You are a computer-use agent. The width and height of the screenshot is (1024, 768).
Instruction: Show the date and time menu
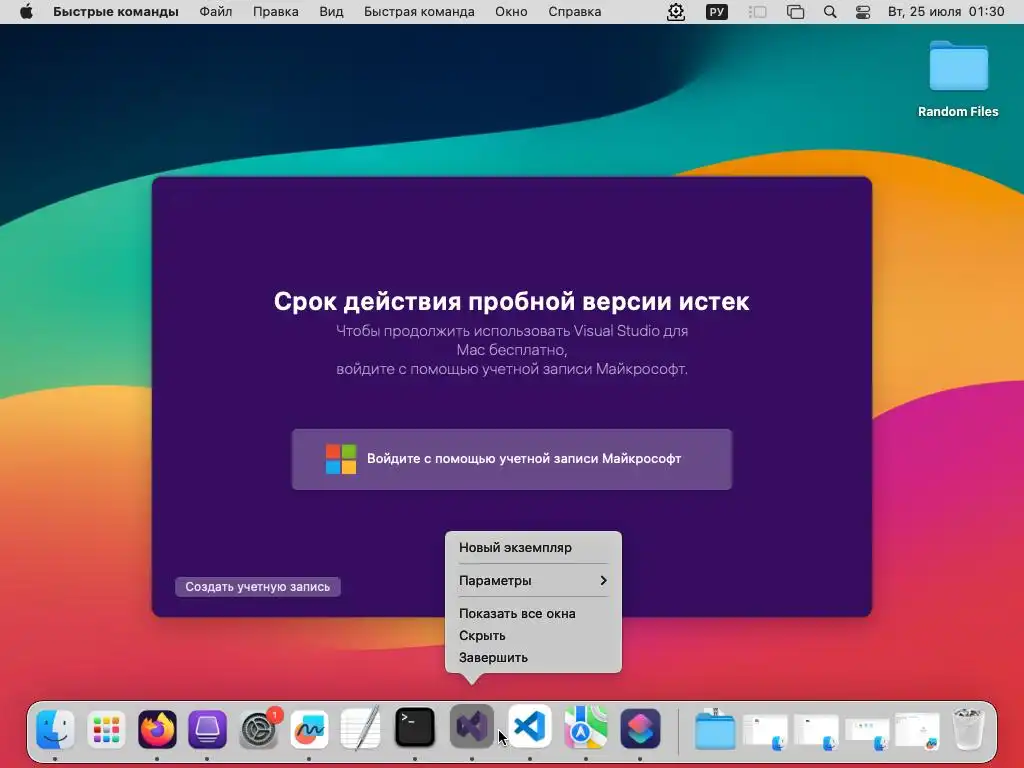(946, 12)
